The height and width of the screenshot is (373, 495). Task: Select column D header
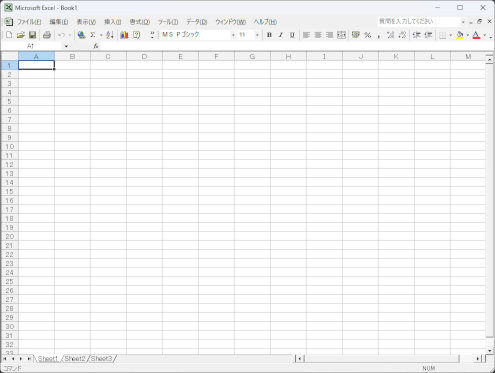144,56
